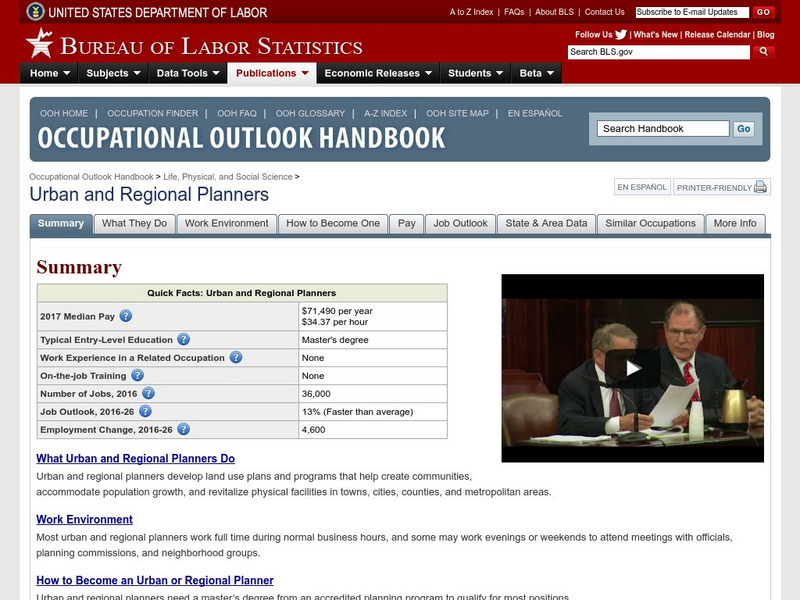This screenshot has height=600, width=800.
Task: Open help icon for On-the-job Training
Action: 137,376
